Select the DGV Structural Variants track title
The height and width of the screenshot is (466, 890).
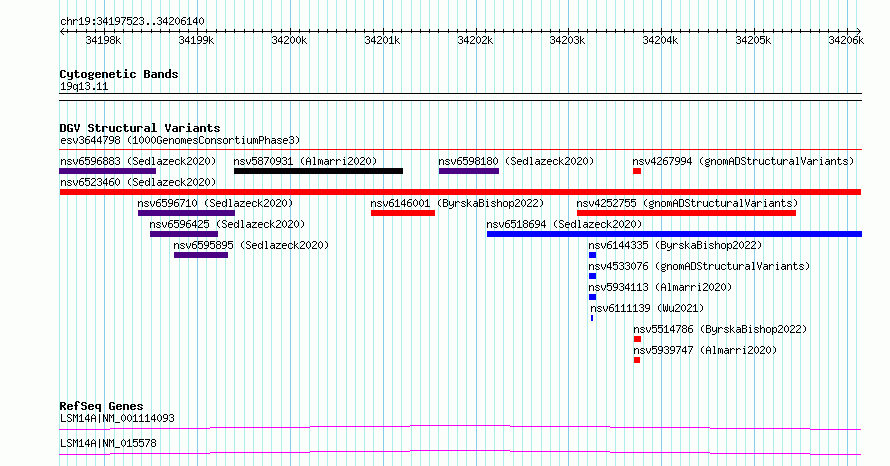(140, 128)
